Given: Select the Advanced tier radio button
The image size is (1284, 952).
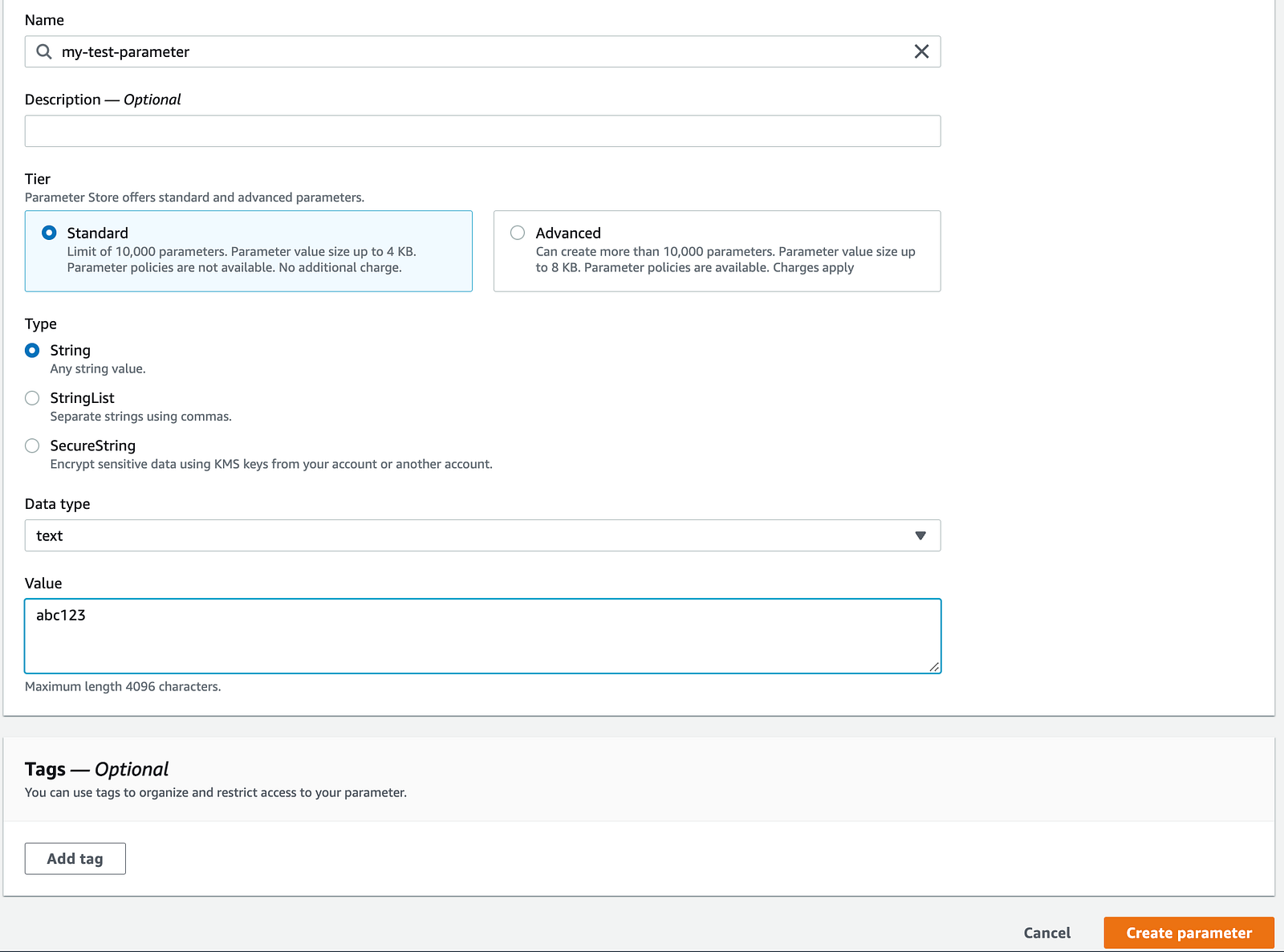Looking at the screenshot, I should (x=518, y=233).
